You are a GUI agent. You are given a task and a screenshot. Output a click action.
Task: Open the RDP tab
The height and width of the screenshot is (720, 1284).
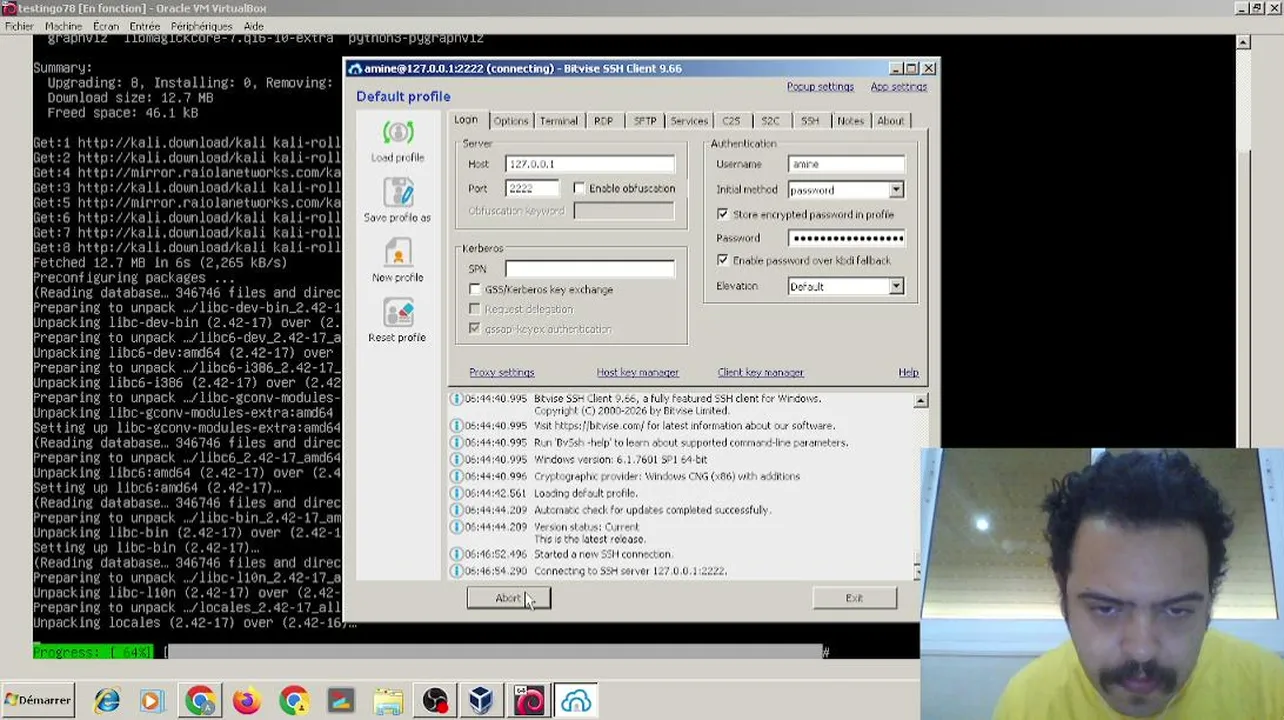tap(603, 121)
